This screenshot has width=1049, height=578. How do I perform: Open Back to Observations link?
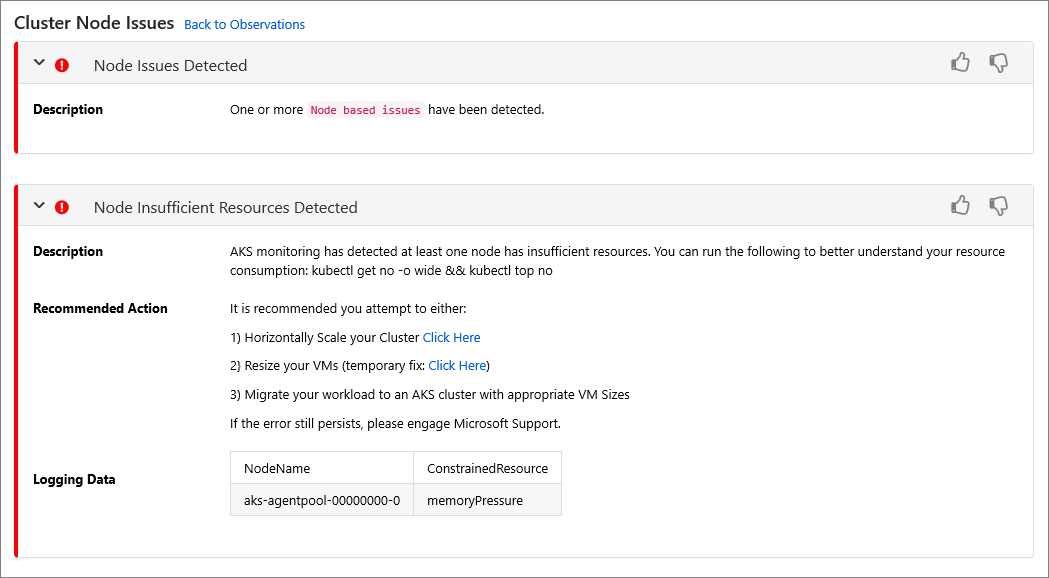(x=244, y=24)
